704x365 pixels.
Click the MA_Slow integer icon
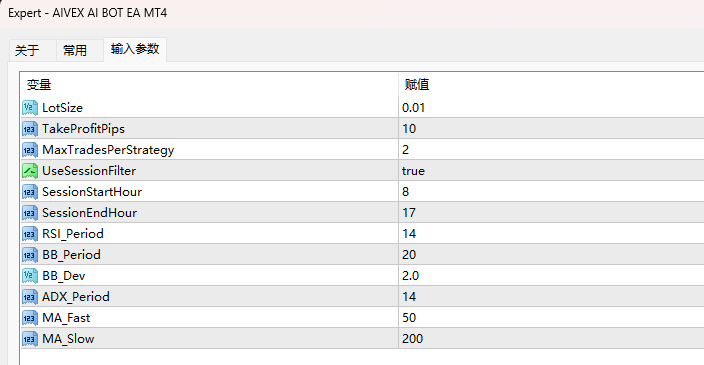tap(30, 339)
